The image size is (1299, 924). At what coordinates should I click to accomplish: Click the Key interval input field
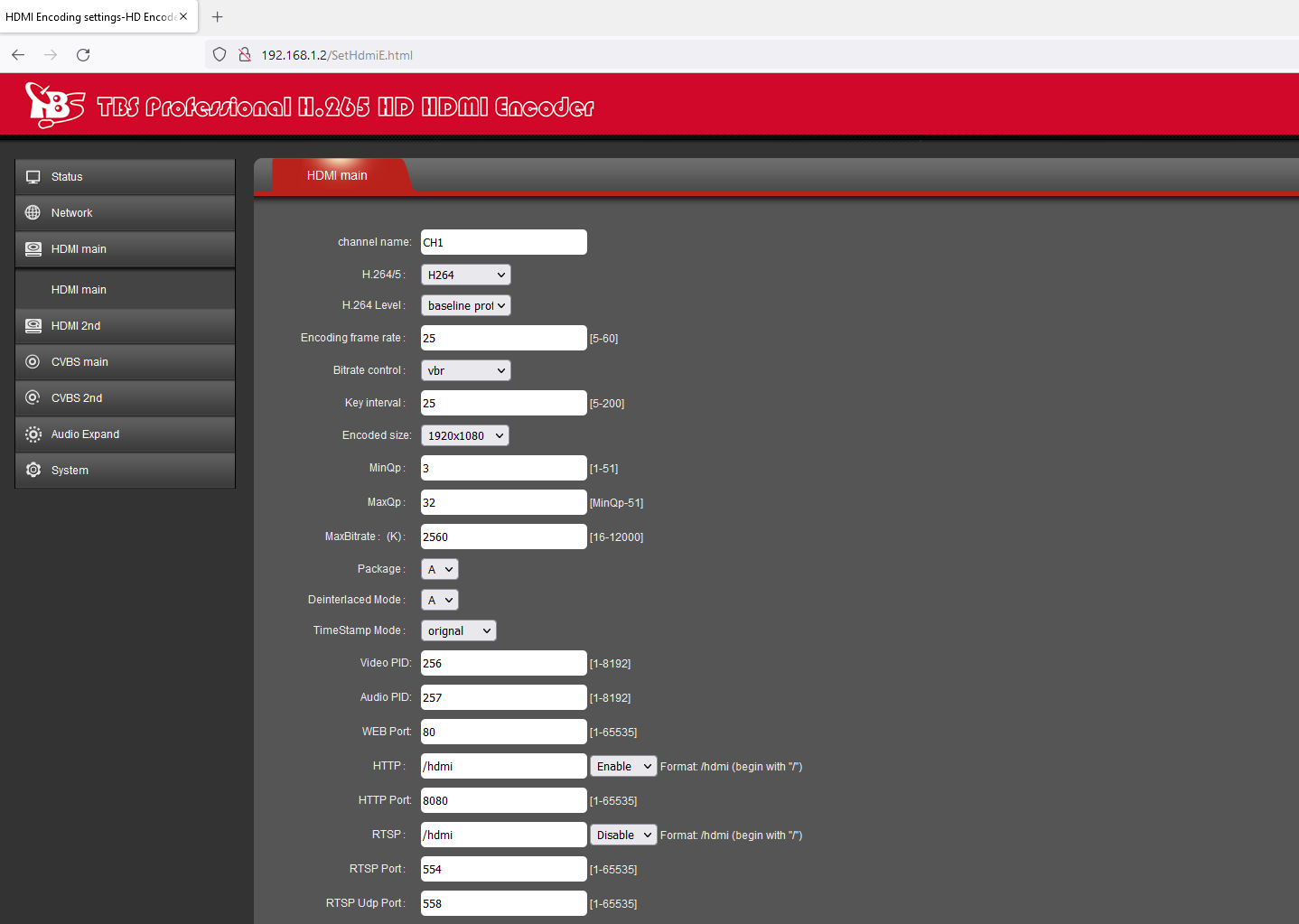pyautogui.click(x=504, y=403)
